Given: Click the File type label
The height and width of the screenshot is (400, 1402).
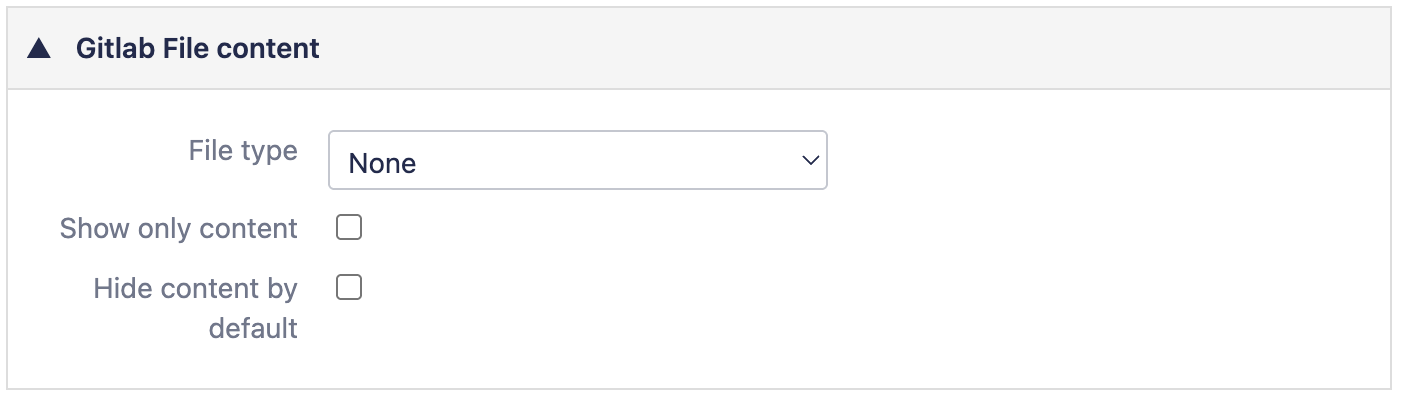Looking at the screenshot, I should 243,151.
